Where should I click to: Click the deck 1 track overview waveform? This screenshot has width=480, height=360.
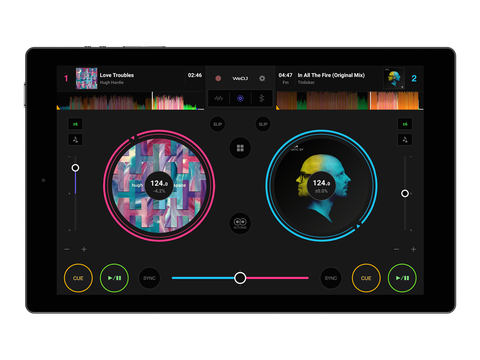point(130,101)
